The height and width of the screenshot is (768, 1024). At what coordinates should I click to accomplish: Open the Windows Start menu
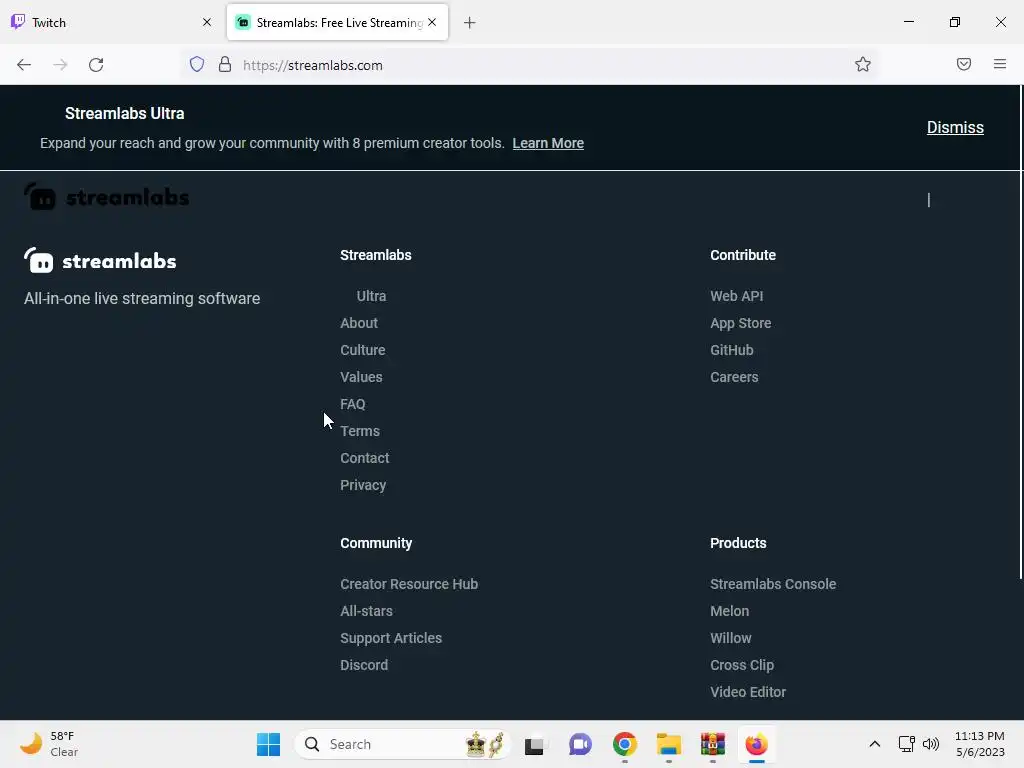click(x=268, y=744)
